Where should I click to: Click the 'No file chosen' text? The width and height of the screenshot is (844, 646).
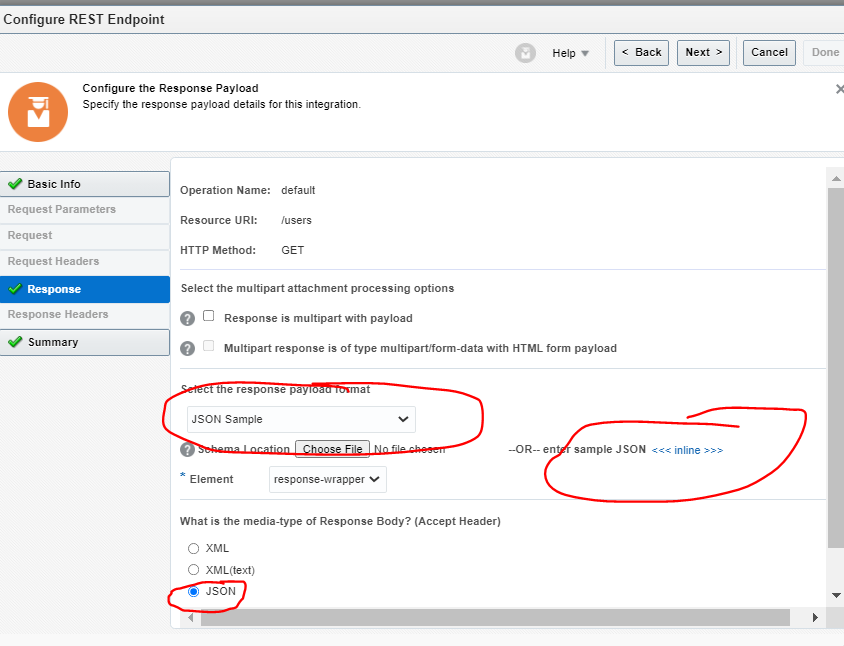pos(409,450)
